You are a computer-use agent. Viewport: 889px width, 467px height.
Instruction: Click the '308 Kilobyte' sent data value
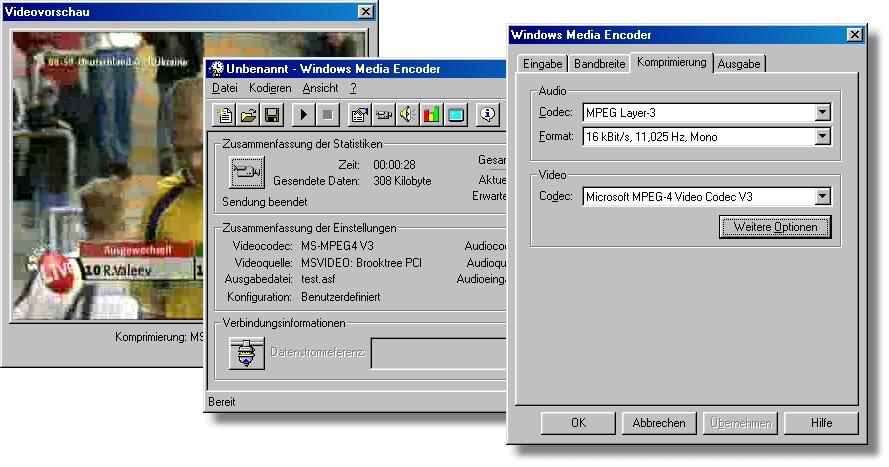(402, 181)
